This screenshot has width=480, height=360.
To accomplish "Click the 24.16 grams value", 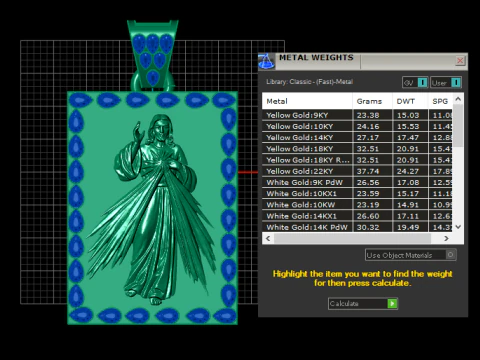I will (368, 126).
